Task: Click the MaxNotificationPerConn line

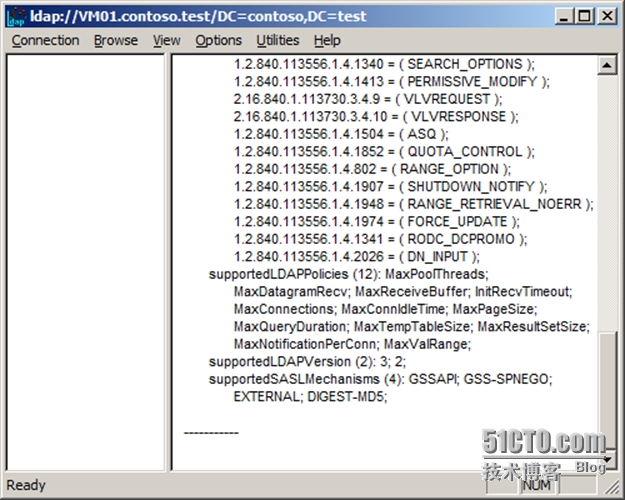Action: pos(352,344)
